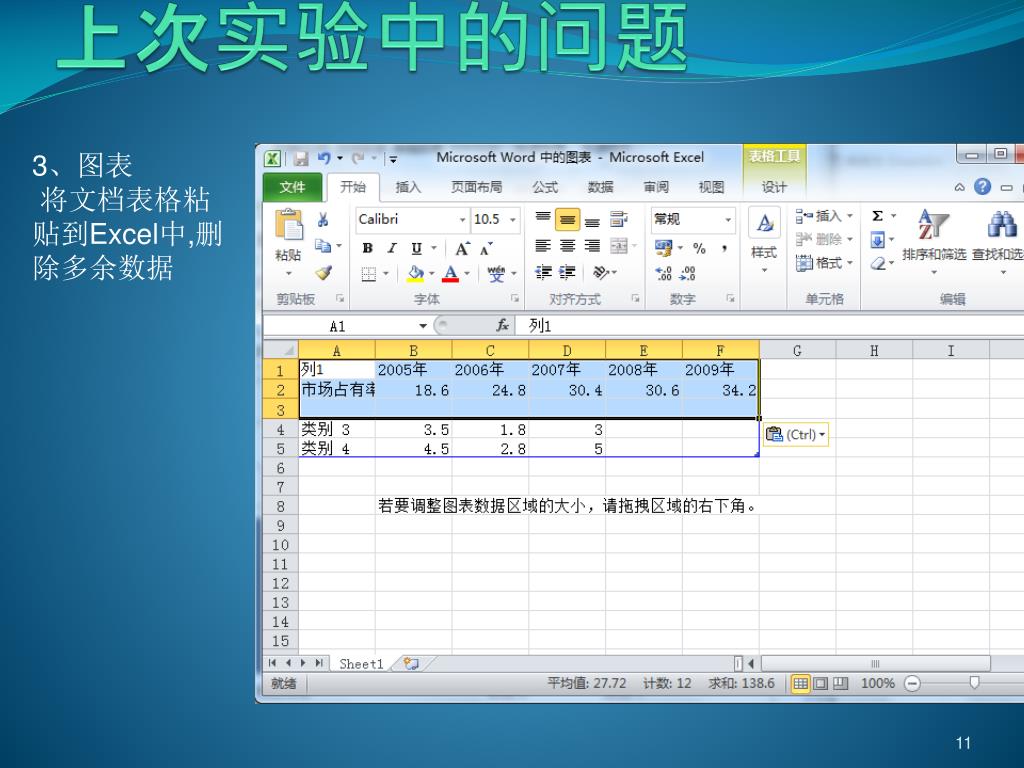Click the Copy icon
Image resolution: width=1024 pixels, height=768 pixels.
(x=323, y=246)
